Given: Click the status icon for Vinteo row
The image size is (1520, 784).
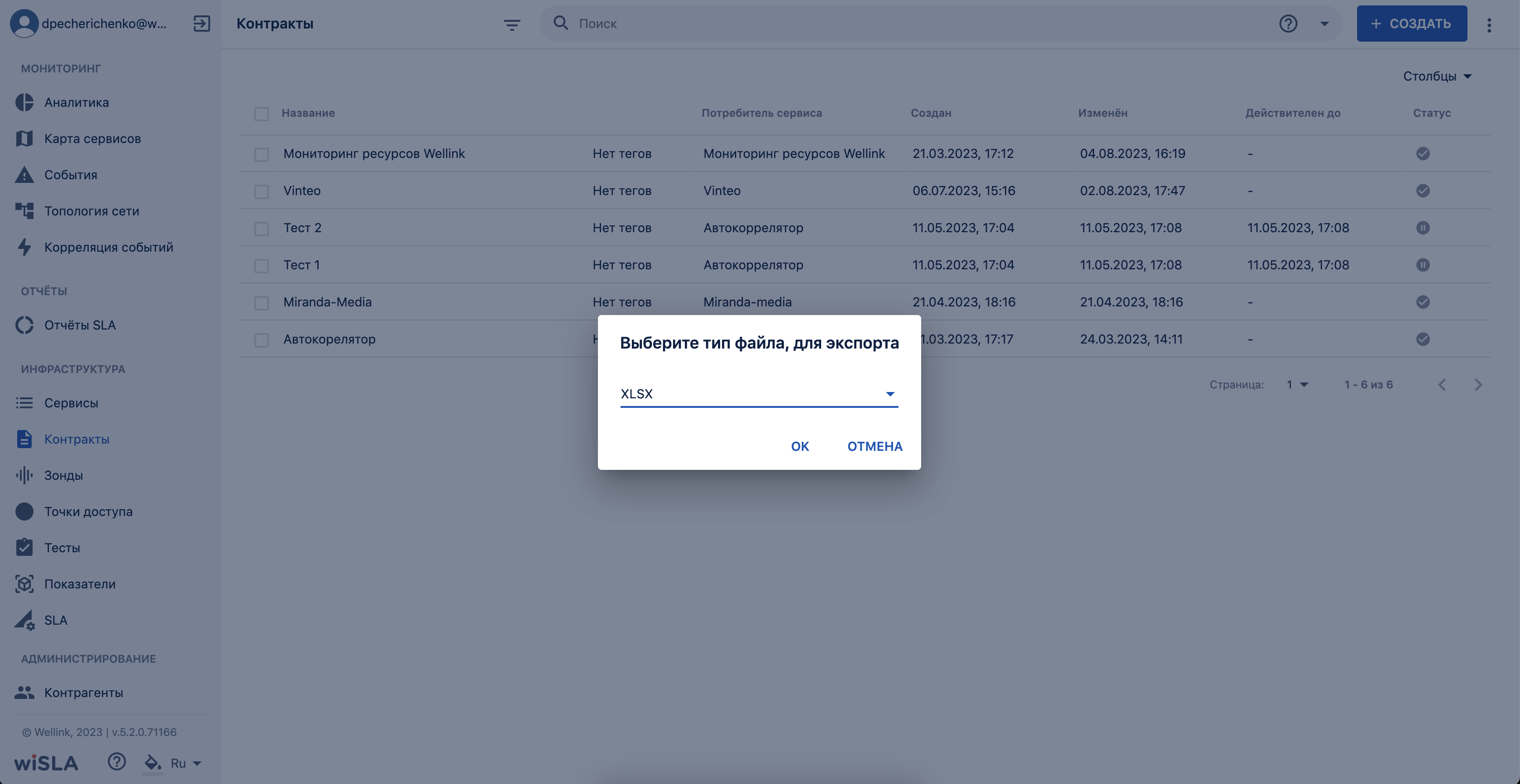Looking at the screenshot, I should 1423,191.
